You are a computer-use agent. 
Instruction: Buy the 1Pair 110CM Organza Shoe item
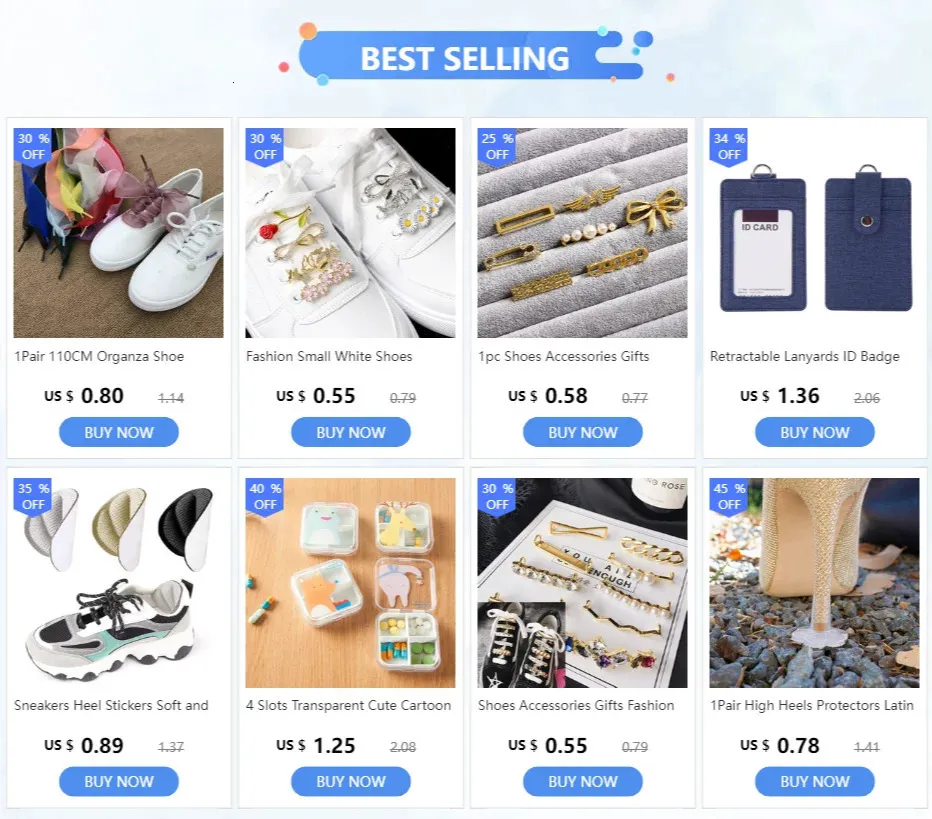click(118, 432)
